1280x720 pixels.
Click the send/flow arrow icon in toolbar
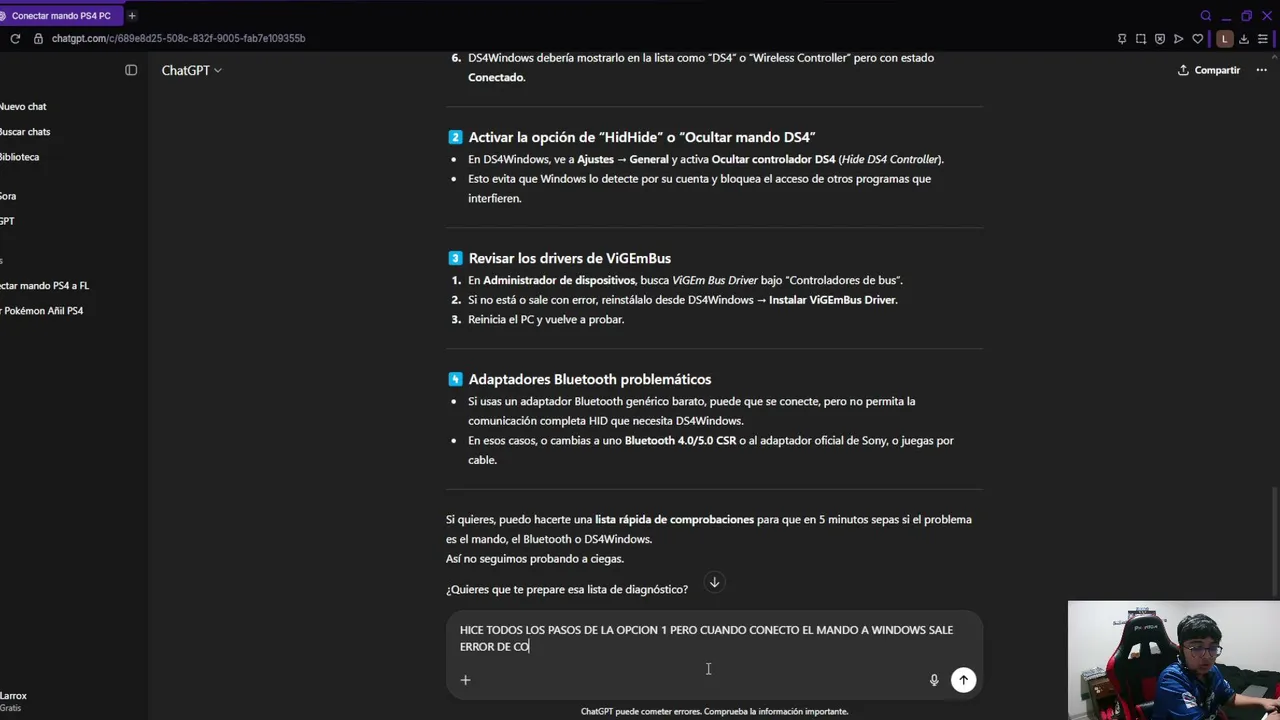pyautogui.click(x=1179, y=39)
